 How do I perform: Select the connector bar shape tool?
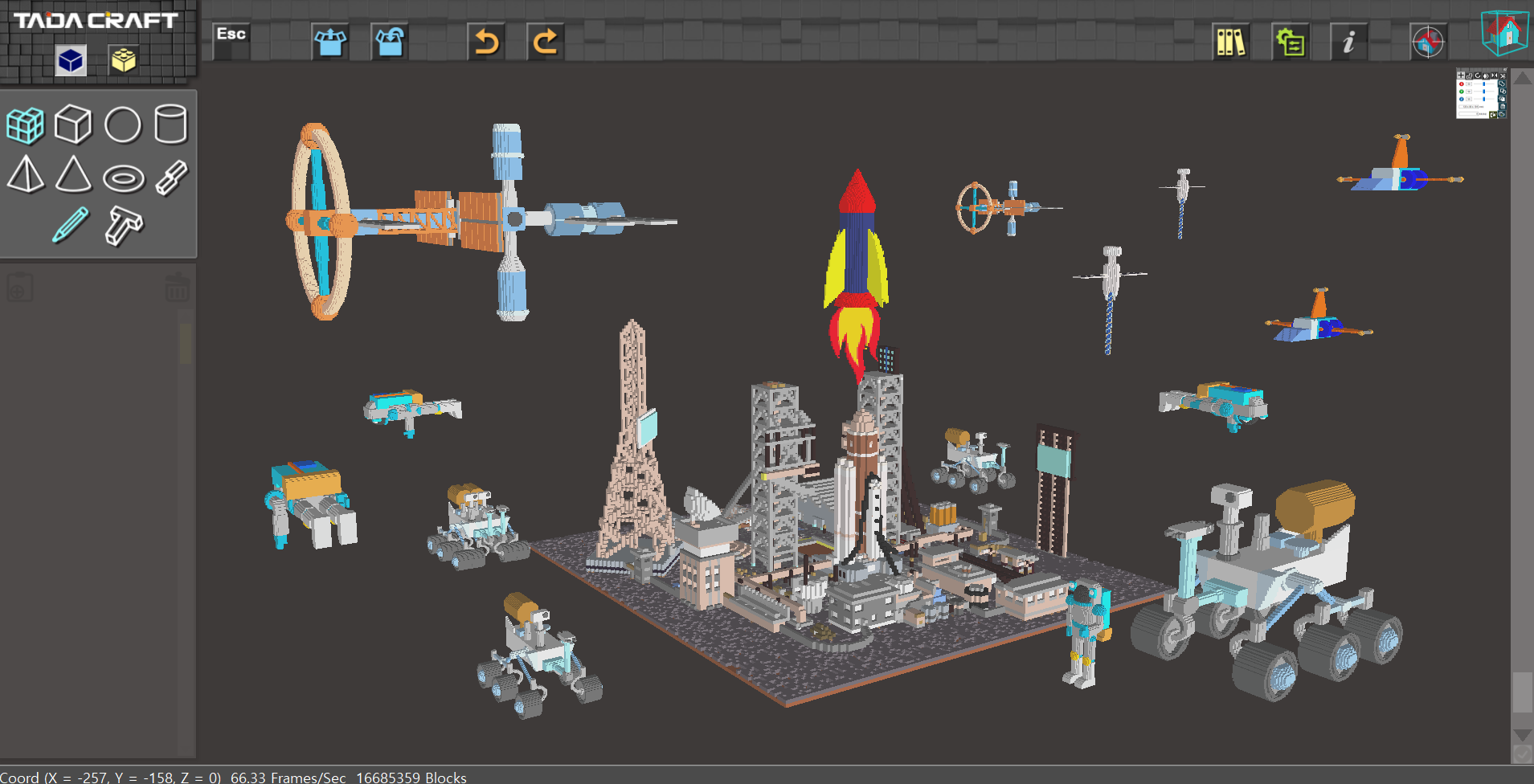click(171, 178)
